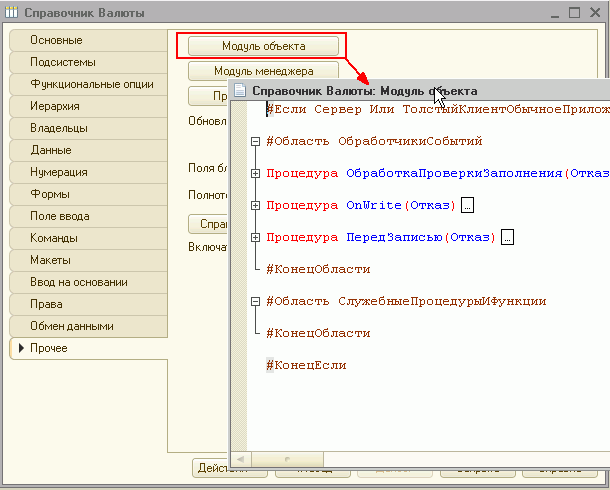Go to Права tab
The height and width of the screenshot is (490, 610).
(x=89, y=304)
